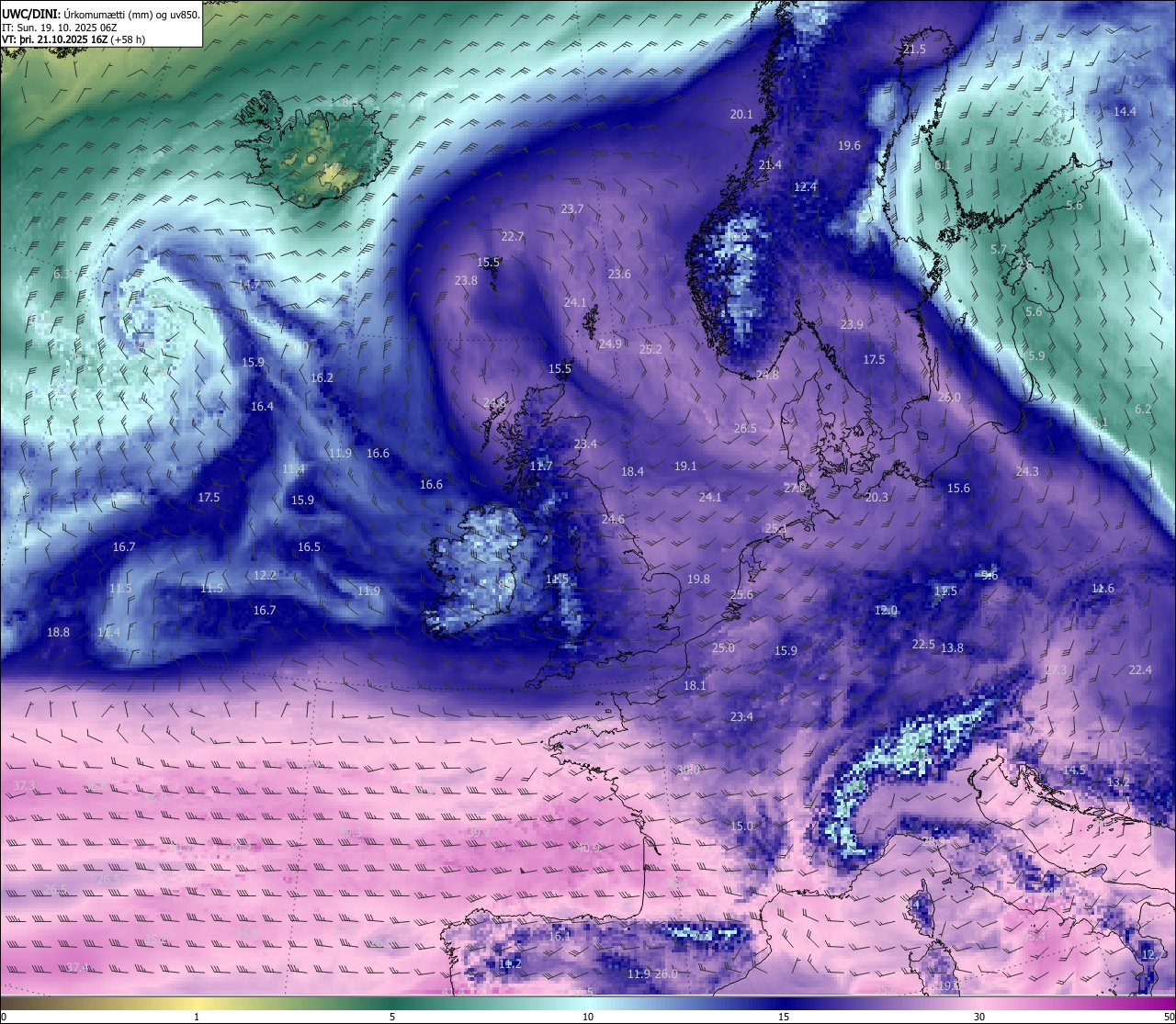Click the 13.2 value over the Balkans
This screenshot has height=1024, width=1176.
click(1117, 782)
